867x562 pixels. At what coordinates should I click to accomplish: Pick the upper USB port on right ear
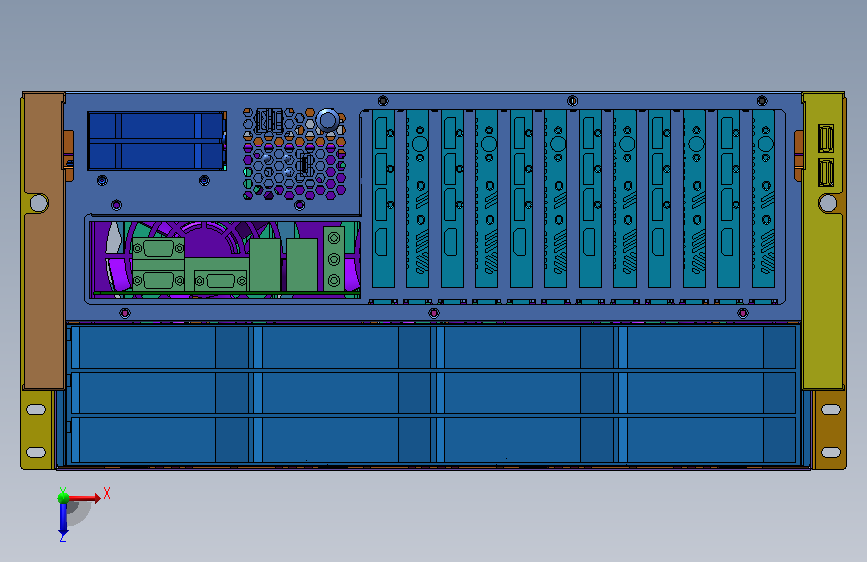(826, 138)
